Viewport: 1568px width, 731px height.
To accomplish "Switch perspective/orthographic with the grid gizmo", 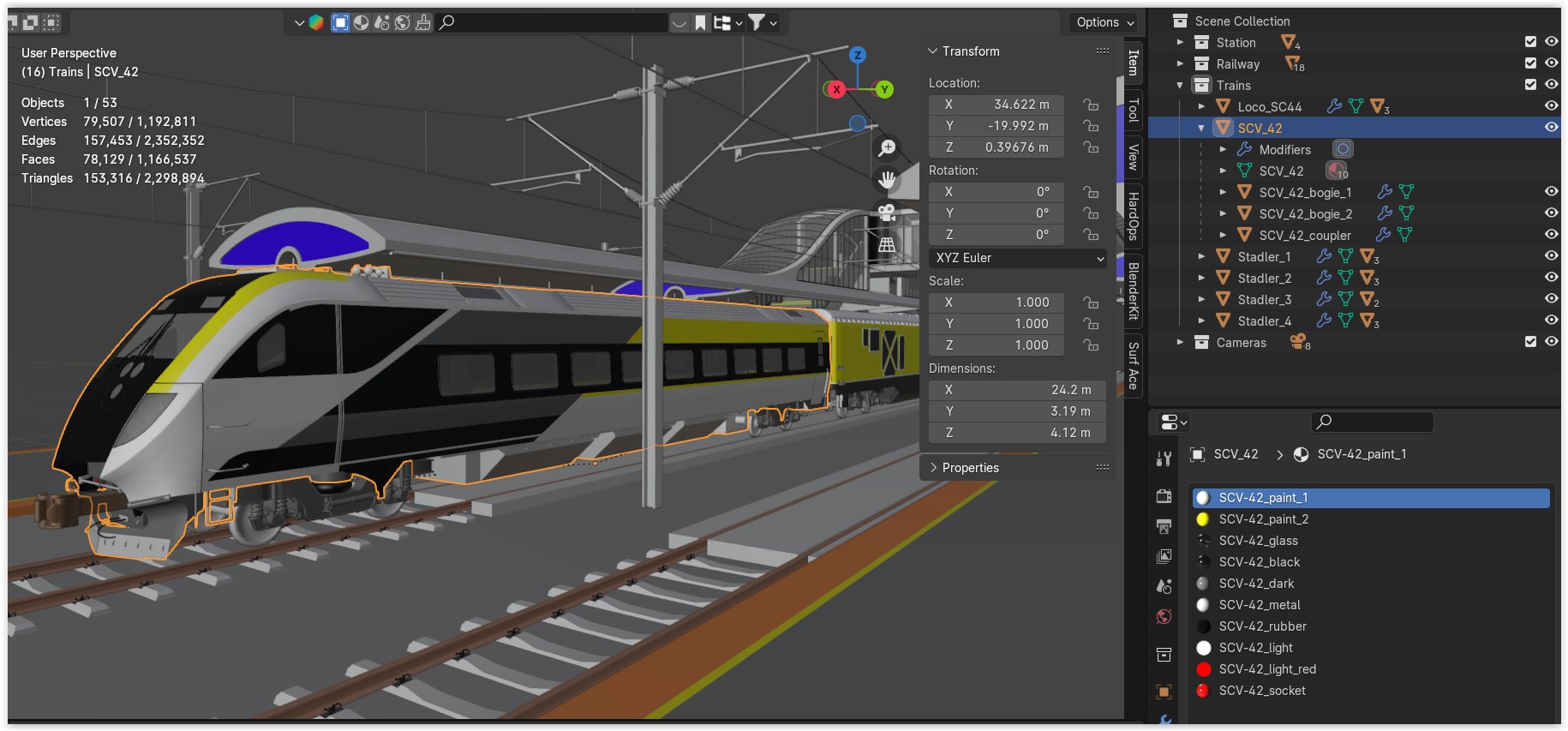I will click(x=887, y=244).
